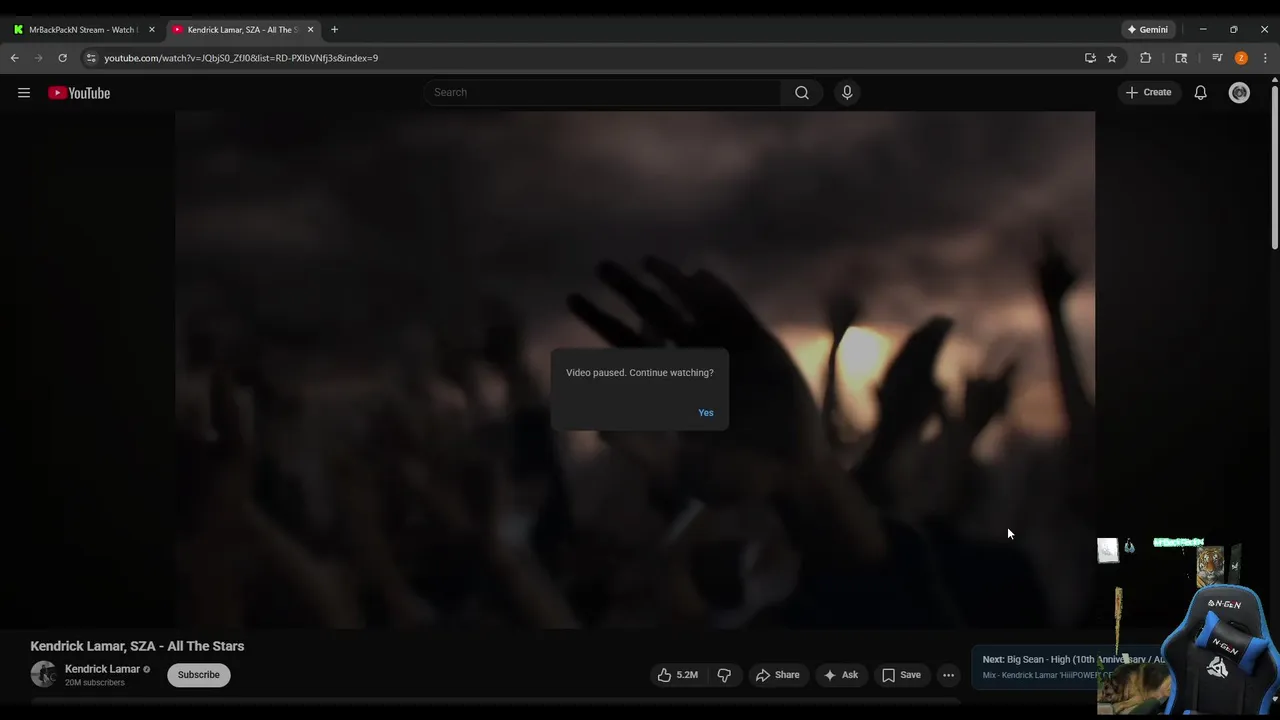The height and width of the screenshot is (720, 1280).
Task: Open Chrome three-dot menu
Action: click(1265, 58)
